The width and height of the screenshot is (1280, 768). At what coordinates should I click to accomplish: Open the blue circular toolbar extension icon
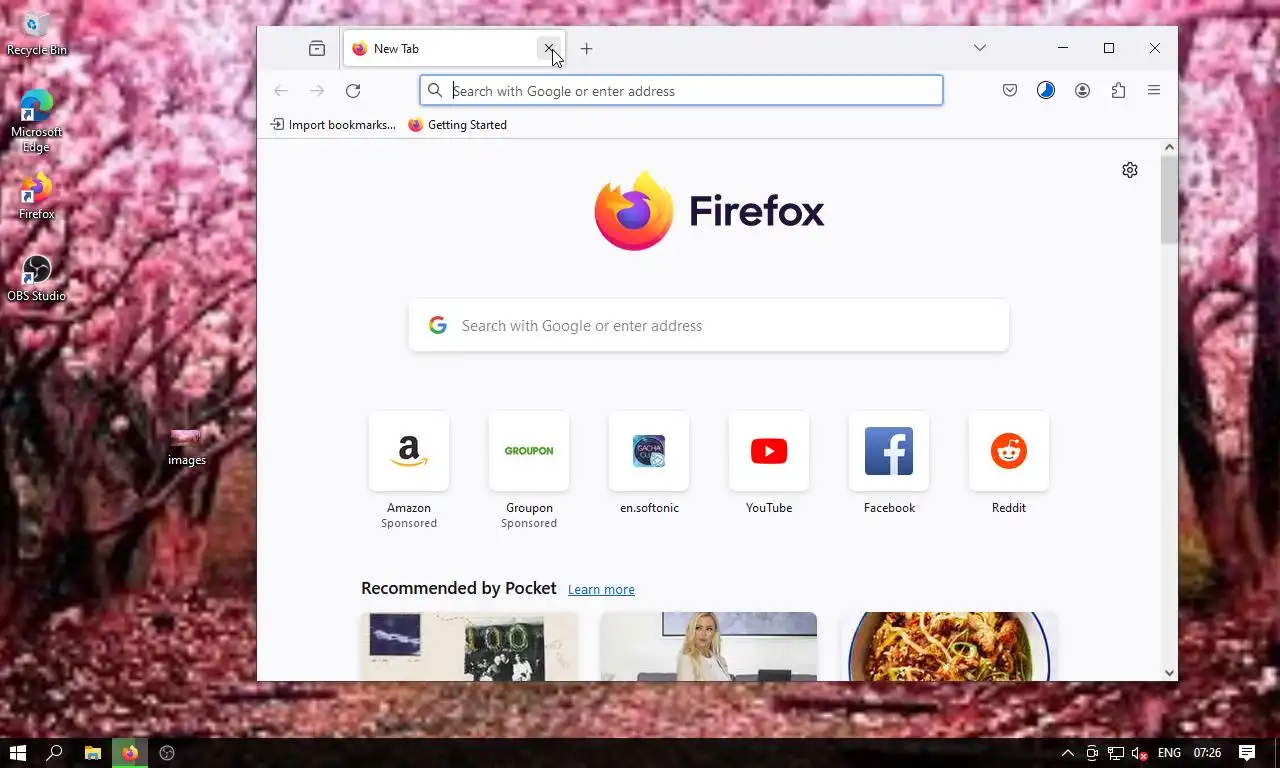(x=1046, y=91)
